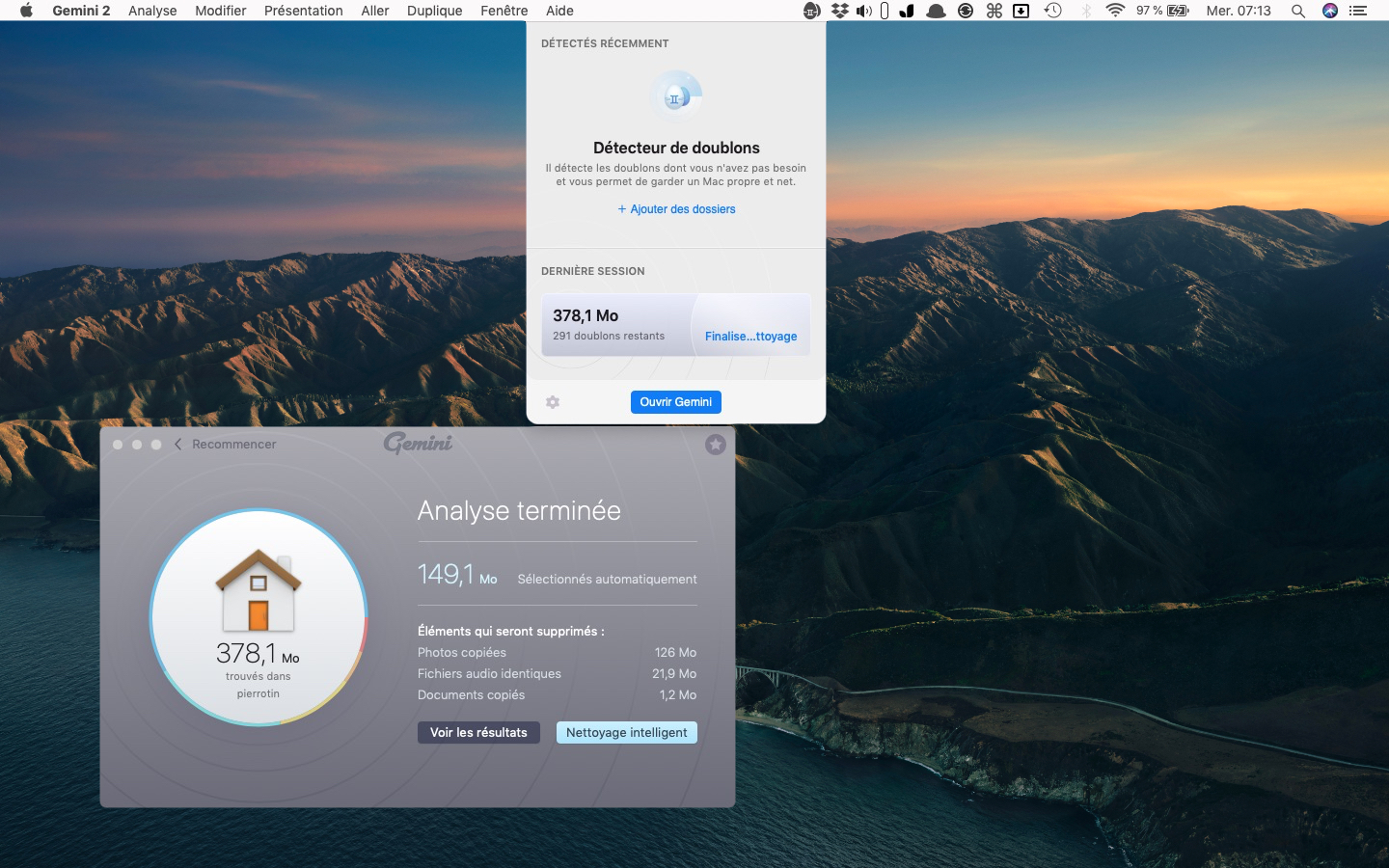Click the 1,2 Mo value

[678, 695]
